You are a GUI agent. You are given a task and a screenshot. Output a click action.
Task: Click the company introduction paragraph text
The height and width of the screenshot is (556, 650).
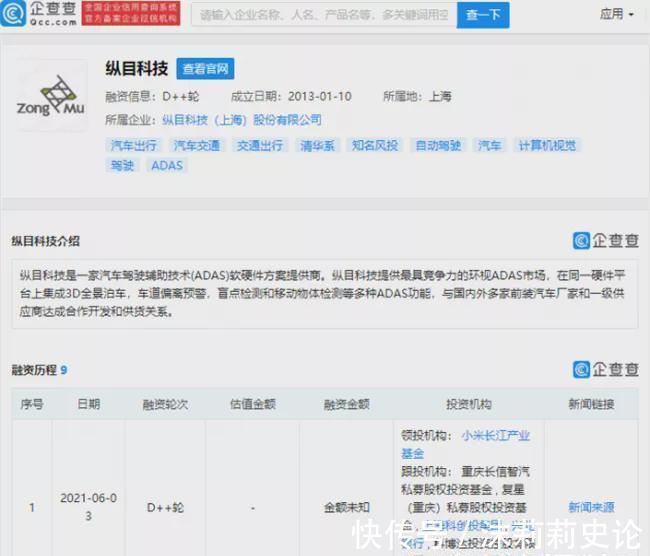(x=322, y=294)
